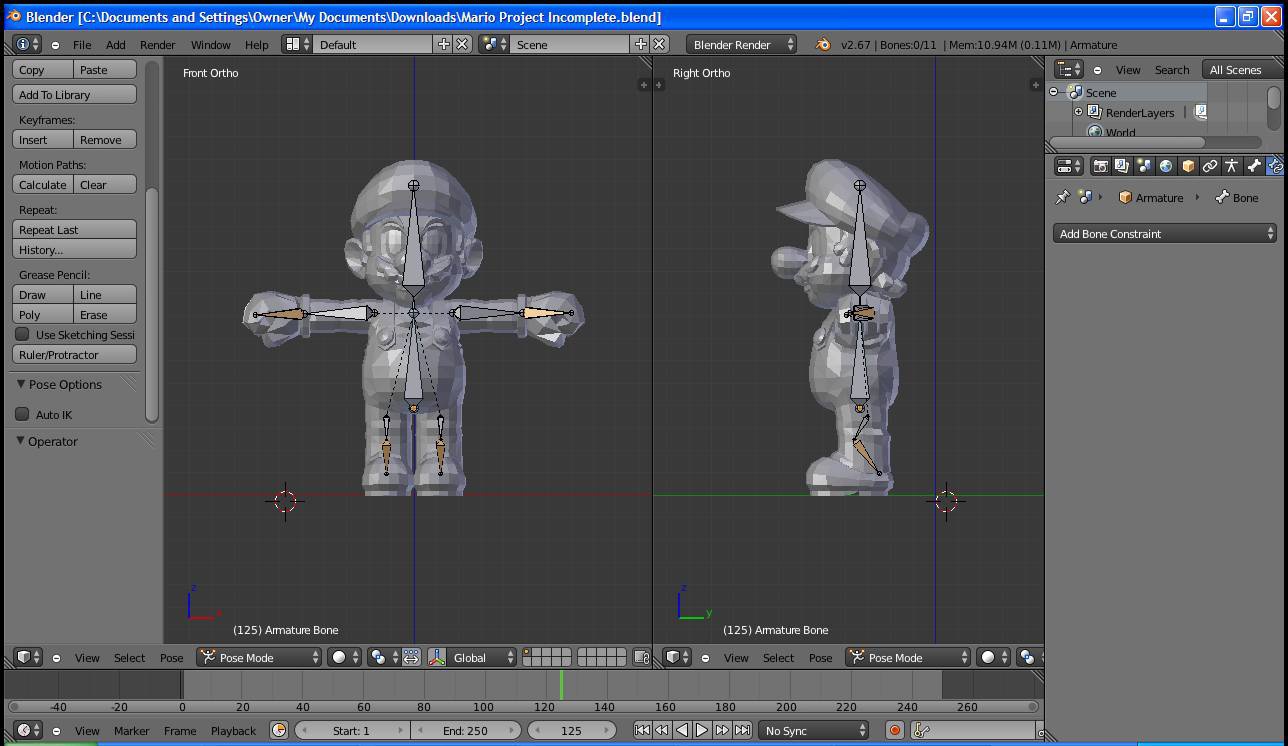This screenshot has height=746, width=1288.
Task: Click the Repeat Last button
Action: (x=75, y=229)
